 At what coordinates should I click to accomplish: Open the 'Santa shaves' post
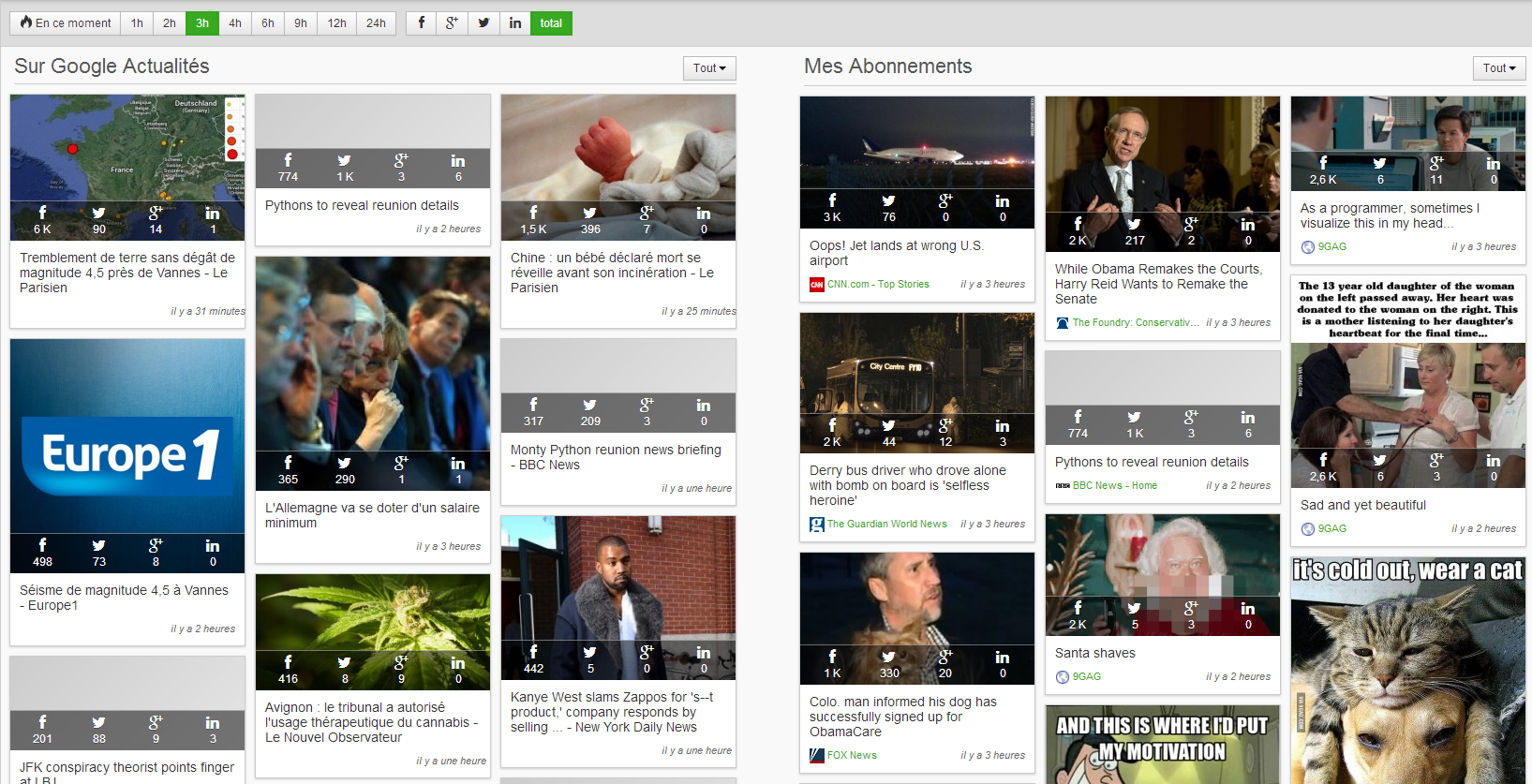point(1094,653)
